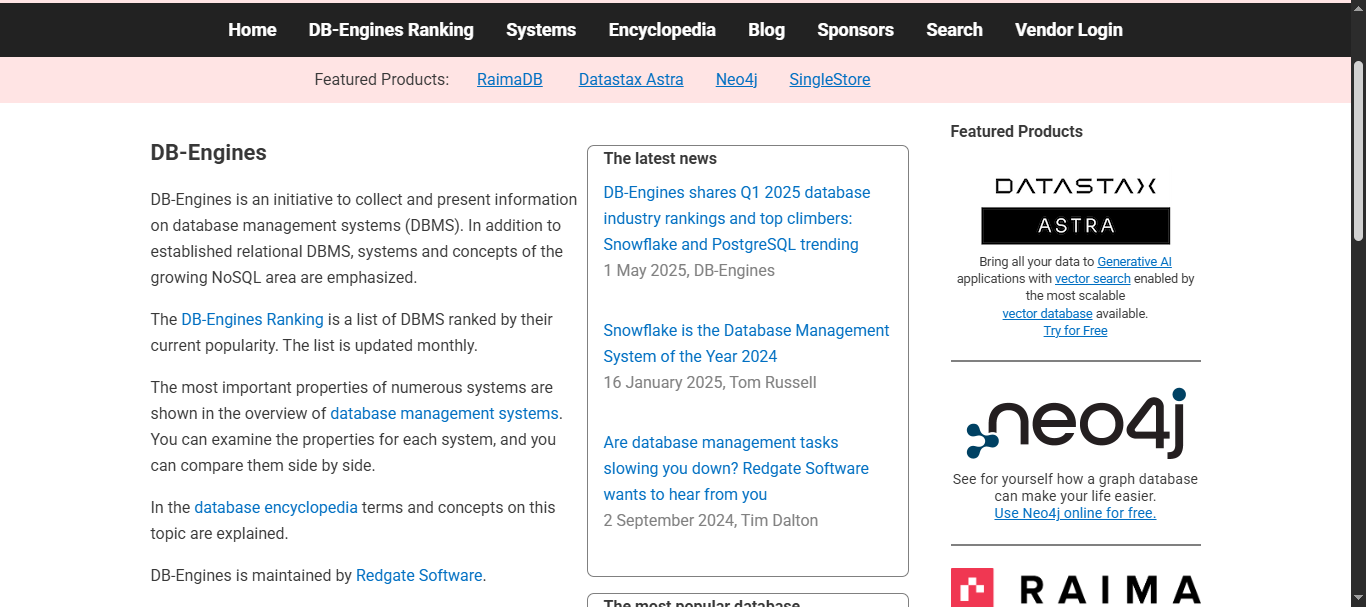Follow the database management systems link
This screenshot has width=1366, height=607.
tap(444, 414)
